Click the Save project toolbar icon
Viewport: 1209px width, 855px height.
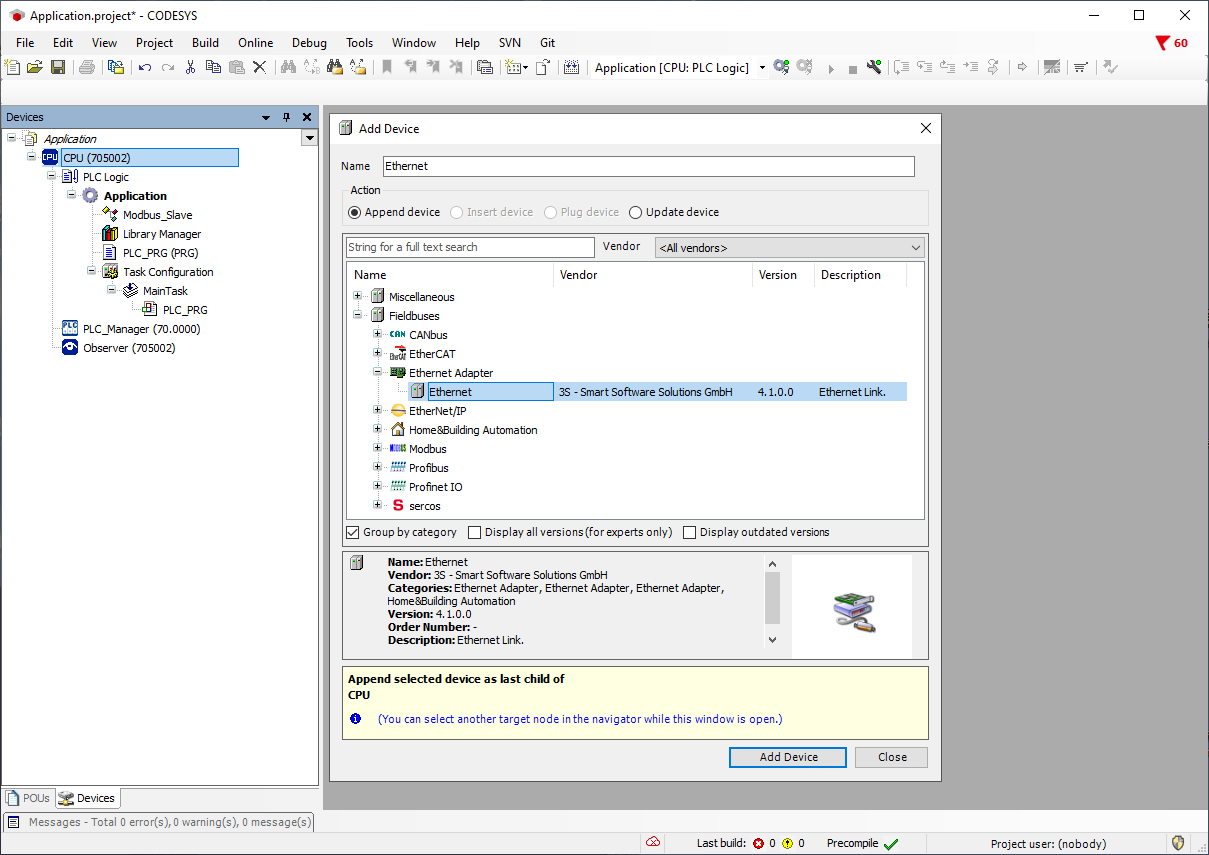tap(58, 67)
